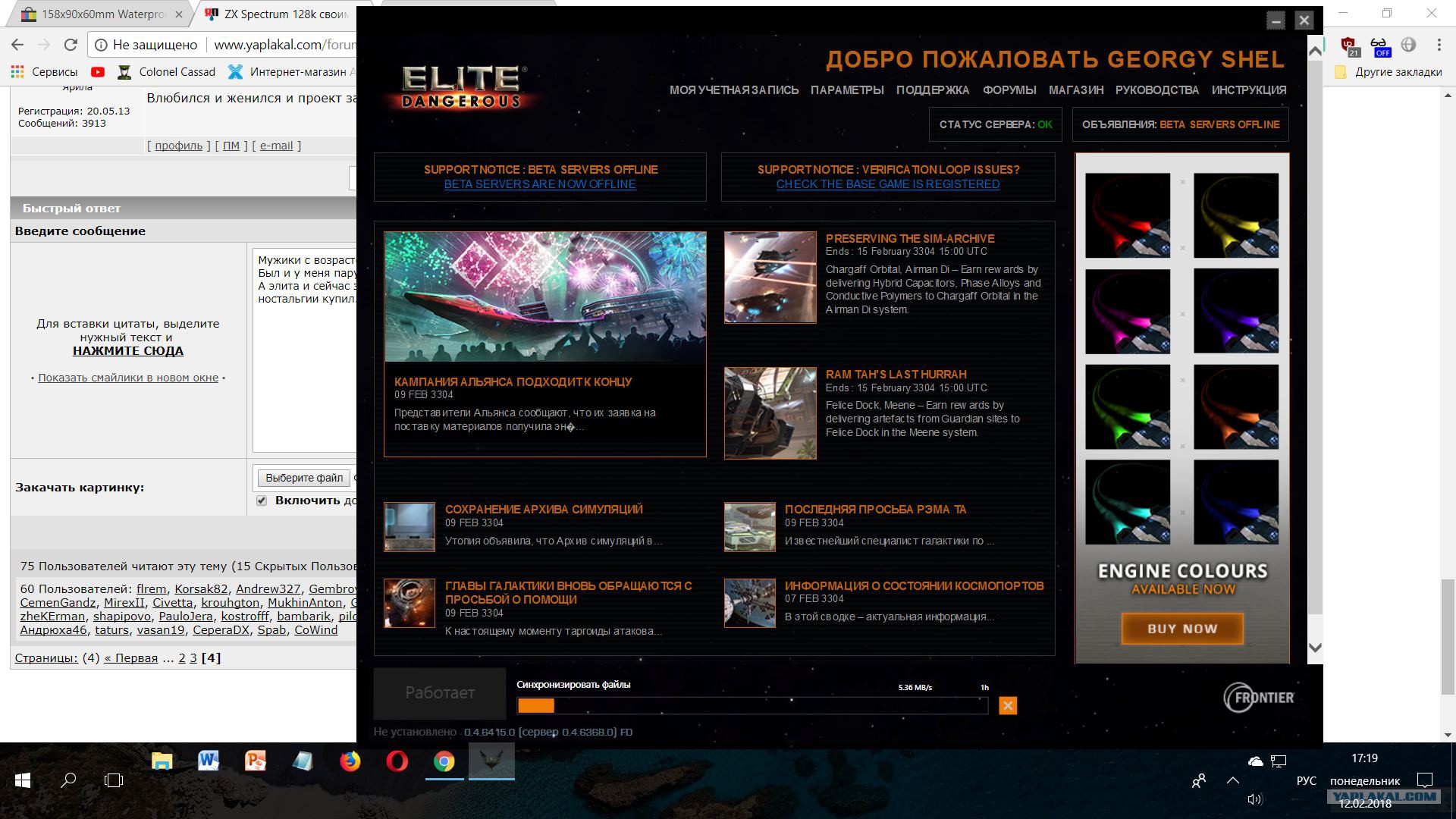Select the cyan engine colour swatch
The width and height of the screenshot is (1456, 819).
tap(1128, 502)
